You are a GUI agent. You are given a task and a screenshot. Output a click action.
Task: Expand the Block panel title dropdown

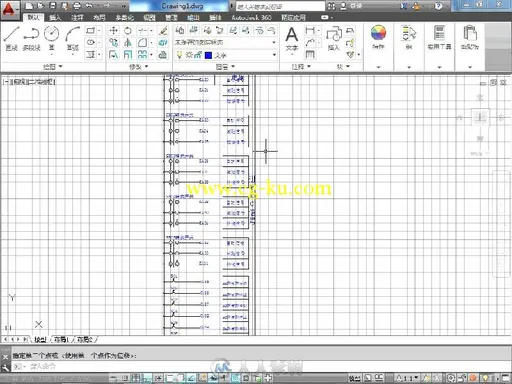point(343,67)
